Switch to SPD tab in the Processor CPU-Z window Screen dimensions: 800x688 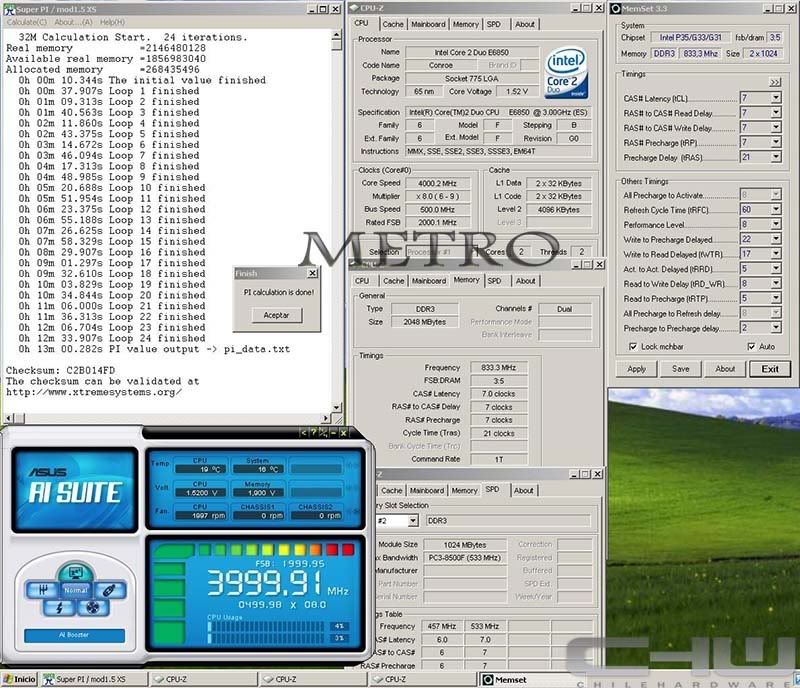(493, 24)
